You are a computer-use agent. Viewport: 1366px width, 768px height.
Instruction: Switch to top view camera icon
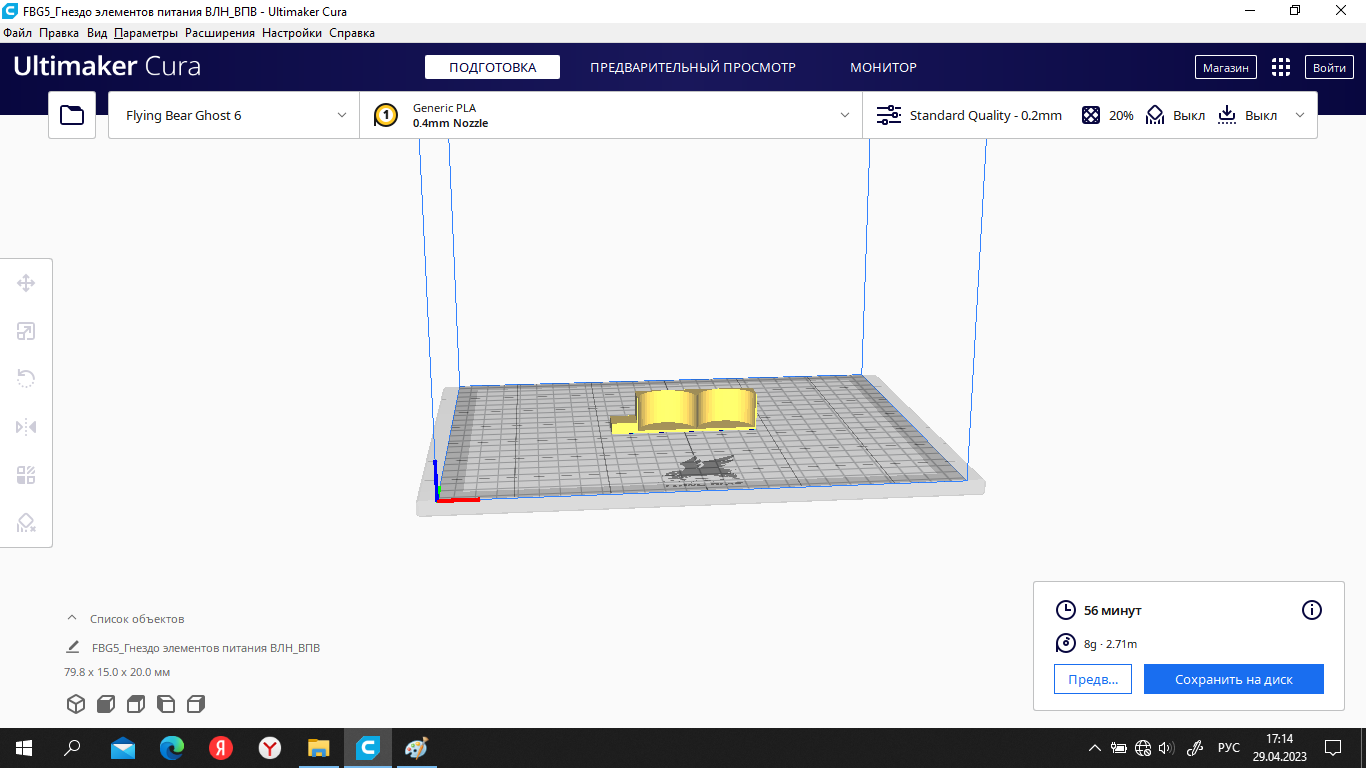(x=136, y=704)
